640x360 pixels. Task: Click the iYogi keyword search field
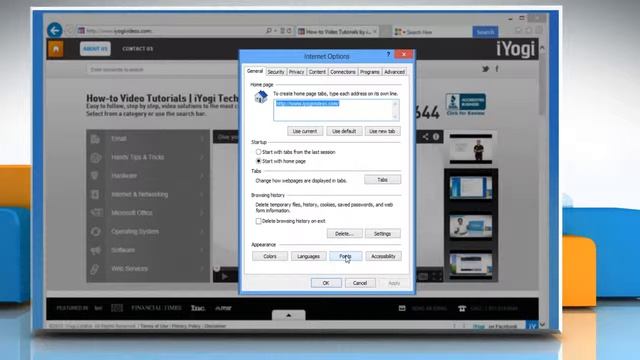coord(161,69)
